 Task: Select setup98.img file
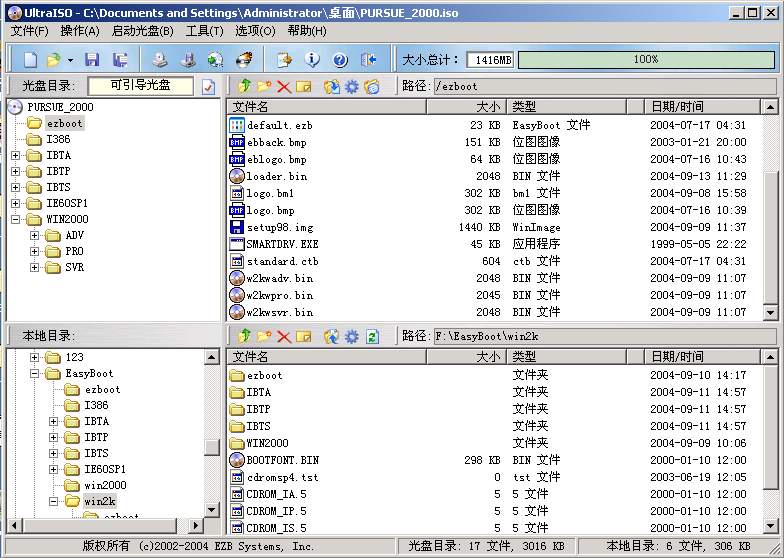click(x=280, y=228)
